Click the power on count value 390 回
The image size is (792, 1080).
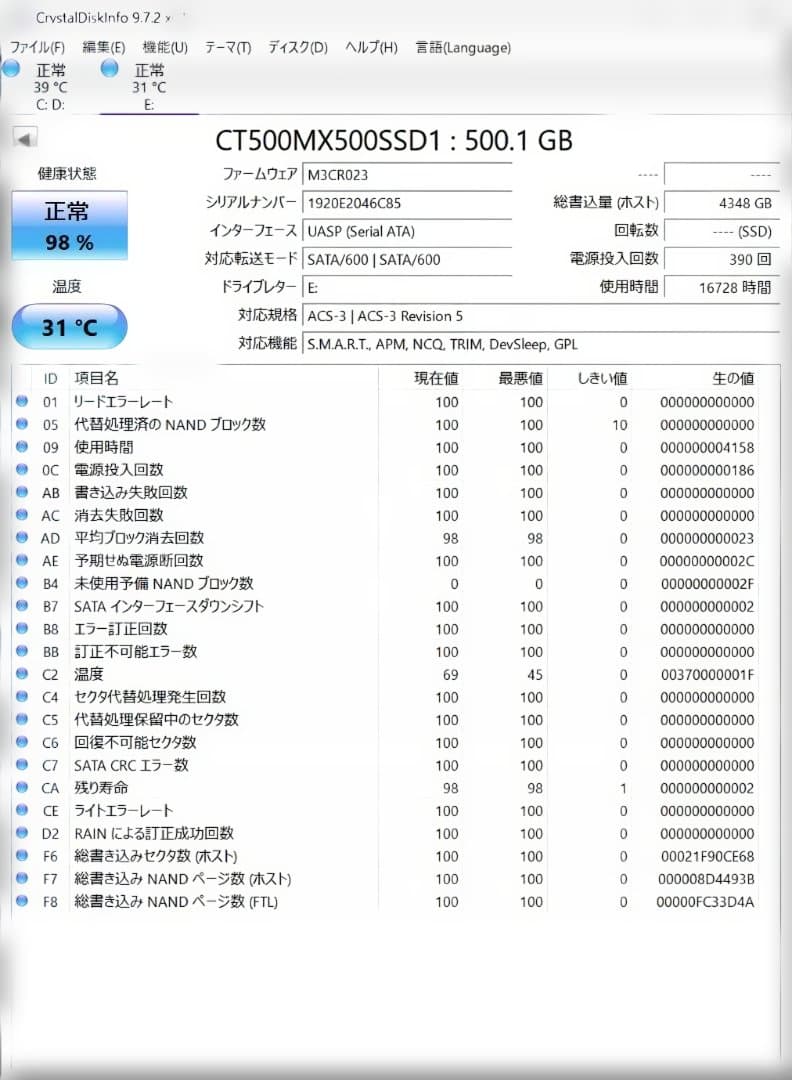tap(722, 260)
